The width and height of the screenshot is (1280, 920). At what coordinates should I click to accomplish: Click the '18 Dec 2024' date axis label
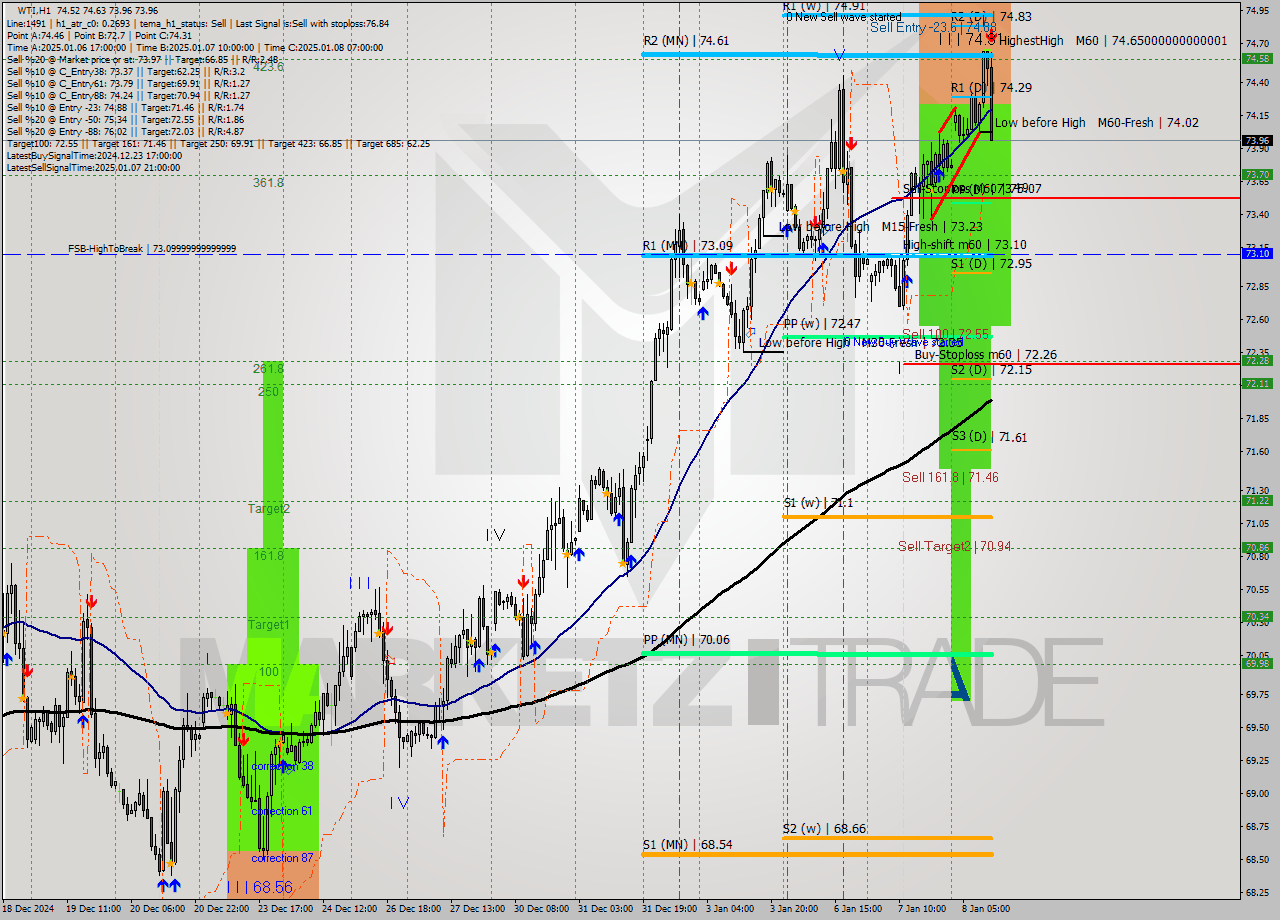29,909
